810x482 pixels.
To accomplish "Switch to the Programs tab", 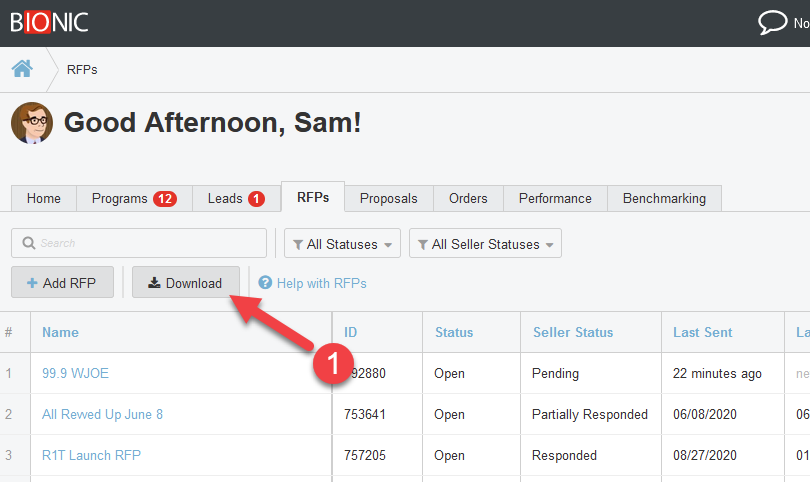I will click(133, 198).
